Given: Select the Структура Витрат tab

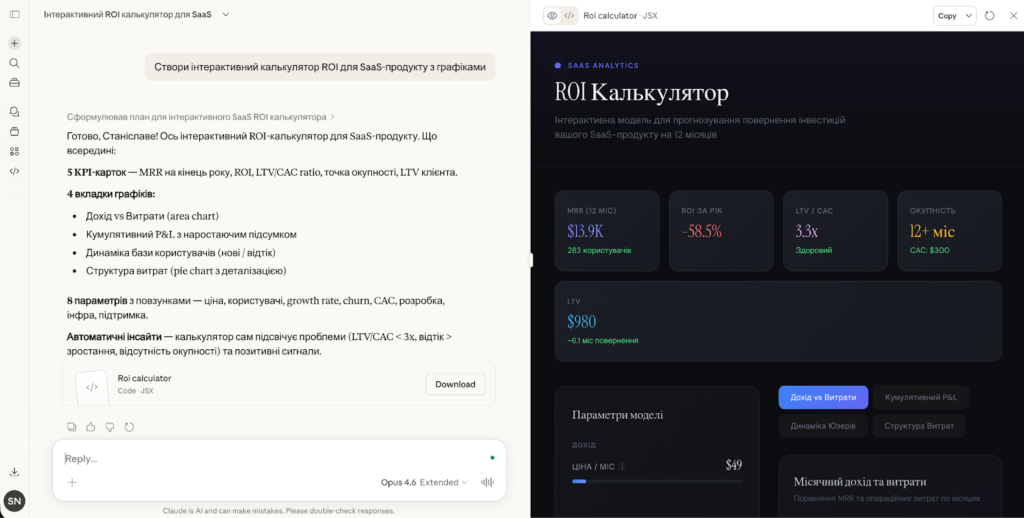Looking at the screenshot, I should pyautogui.click(x=918, y=426).
